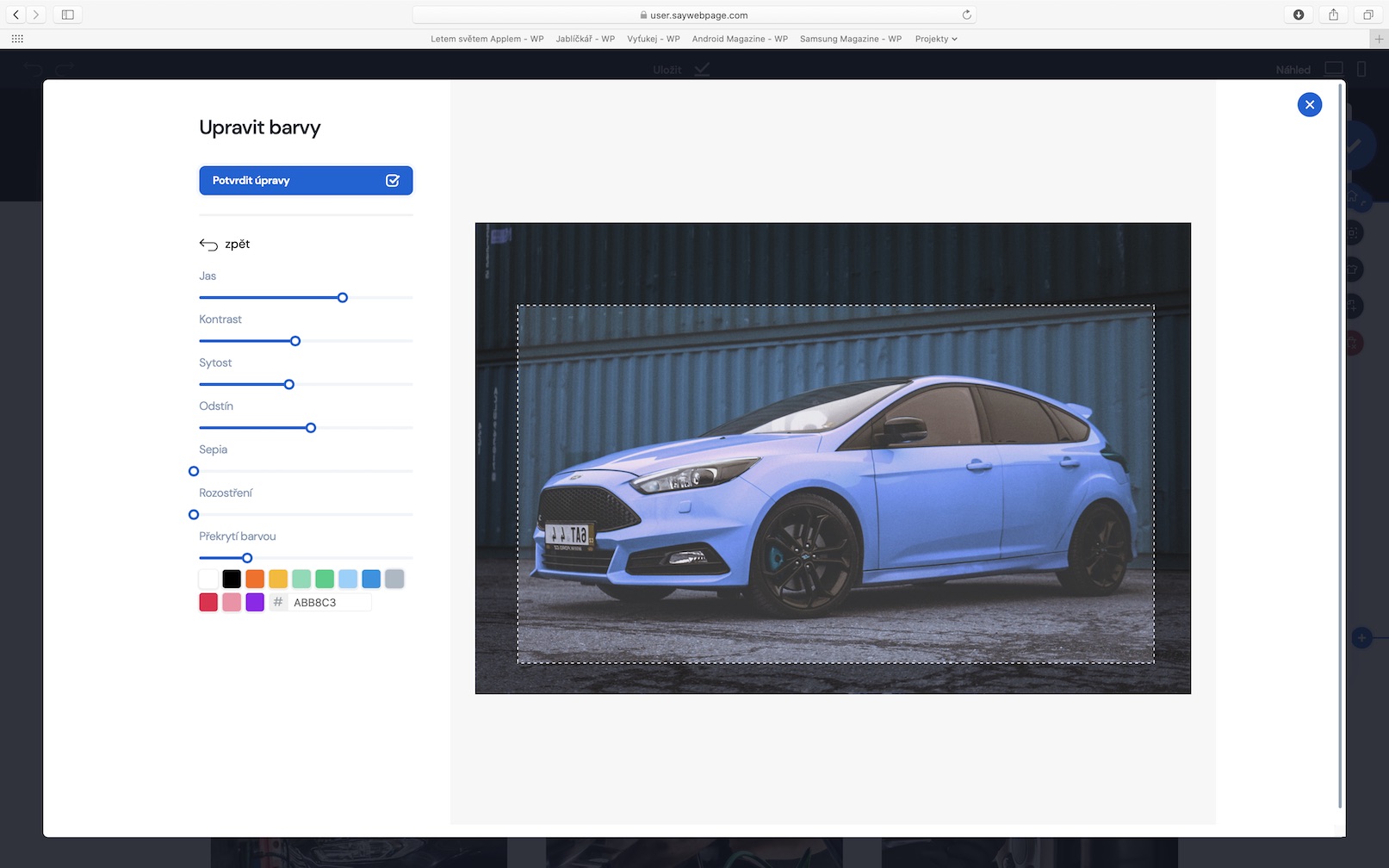The image size is (1389, 868).
Task: Click the Překrytí barvou overlay slider handle
Action: click(x=247, y=558)
